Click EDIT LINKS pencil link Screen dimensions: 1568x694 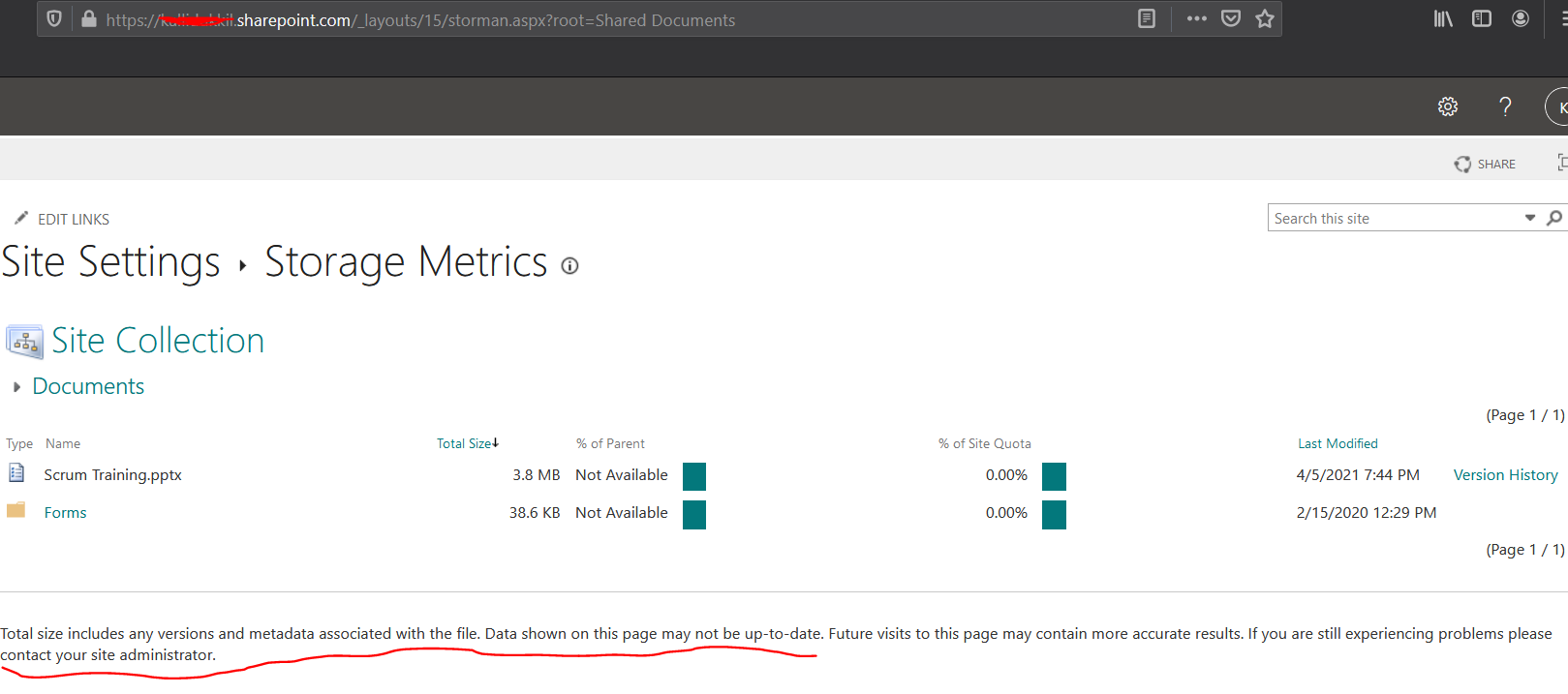(x=62, y=219)
